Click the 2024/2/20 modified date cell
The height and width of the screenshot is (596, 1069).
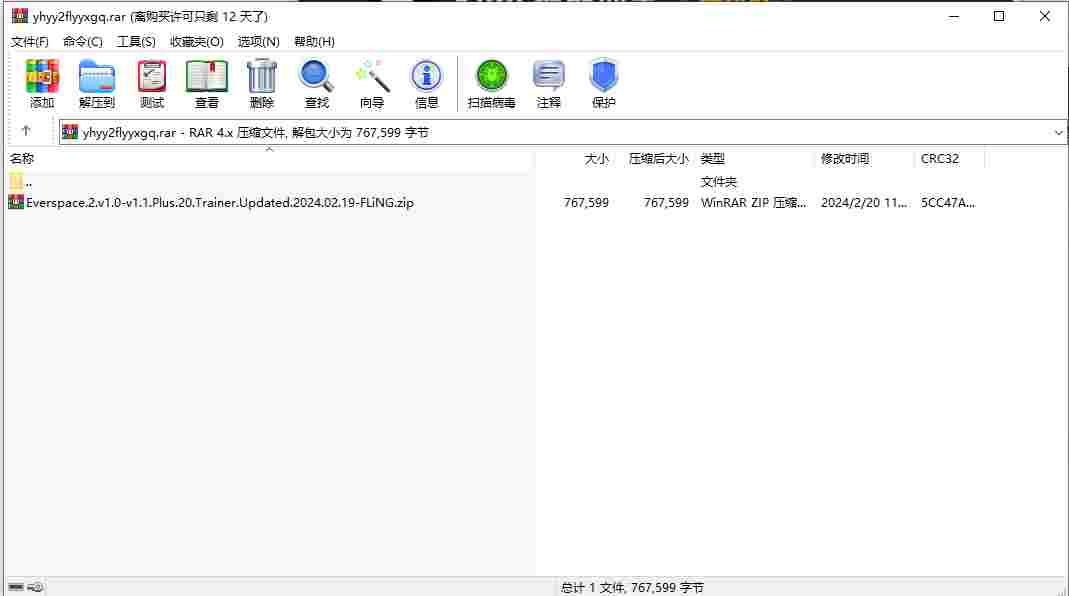coord(864,203)
